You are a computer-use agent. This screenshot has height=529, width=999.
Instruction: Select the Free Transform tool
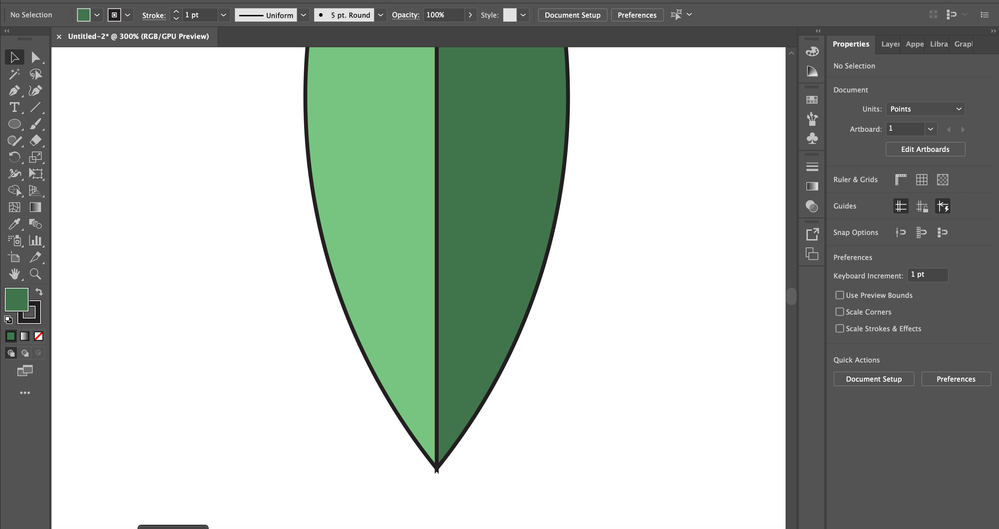click(36, 173)
